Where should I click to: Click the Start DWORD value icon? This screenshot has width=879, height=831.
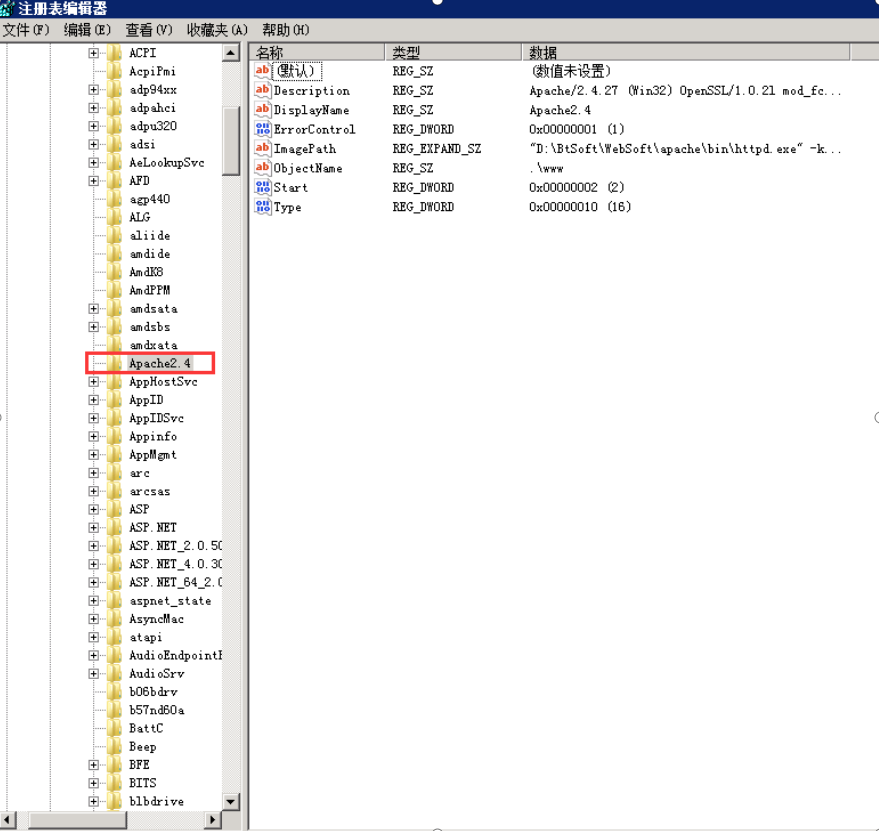(x=262, y=187)
